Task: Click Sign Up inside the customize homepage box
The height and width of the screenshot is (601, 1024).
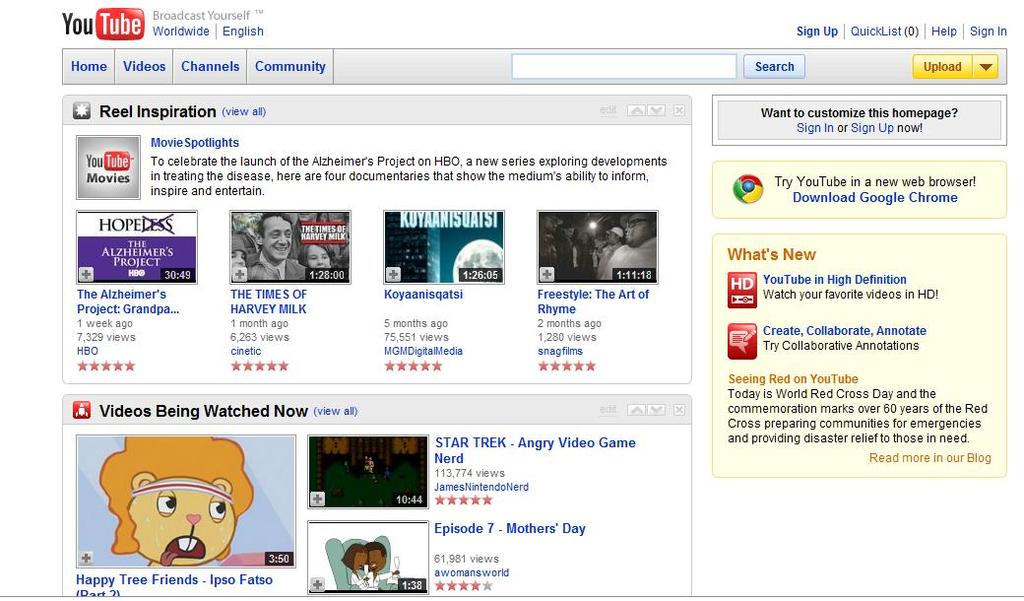Action: tap(872, 128)
